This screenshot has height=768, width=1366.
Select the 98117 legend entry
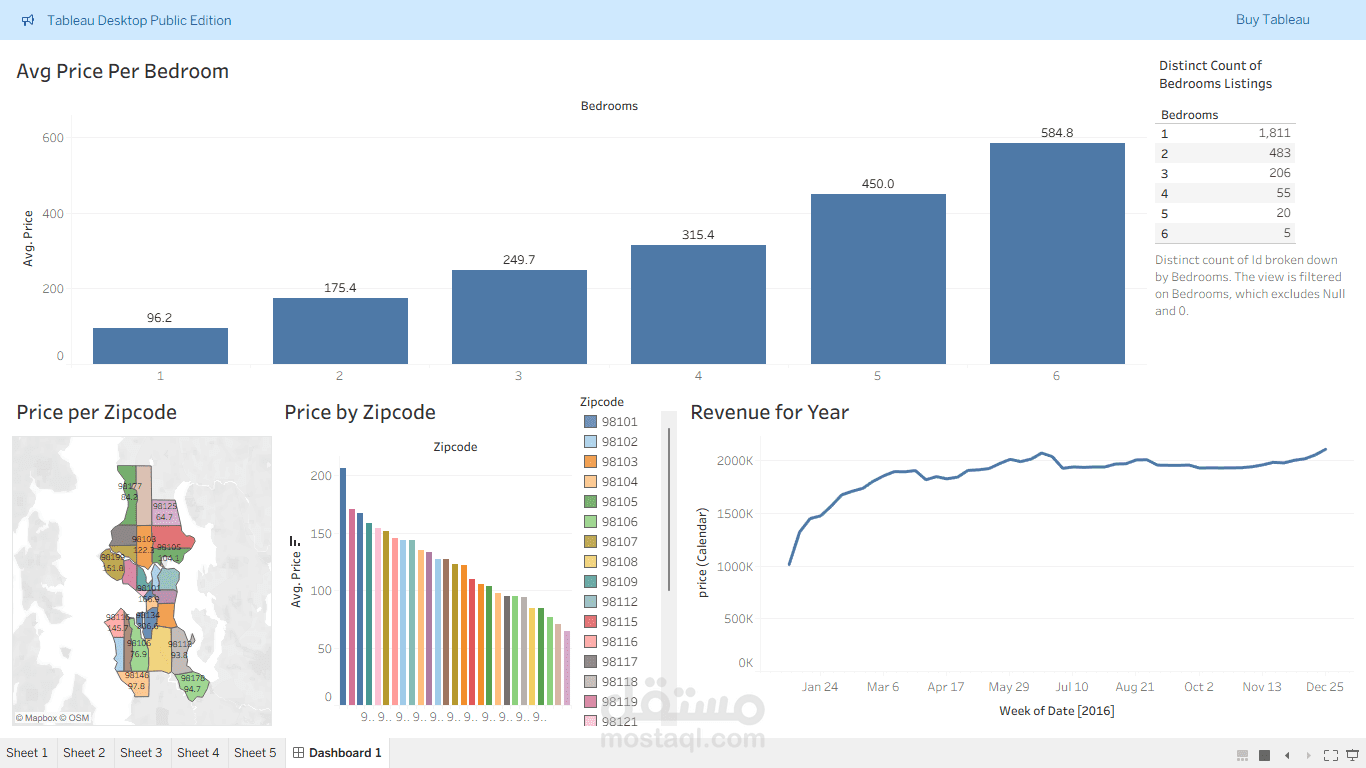611,662
